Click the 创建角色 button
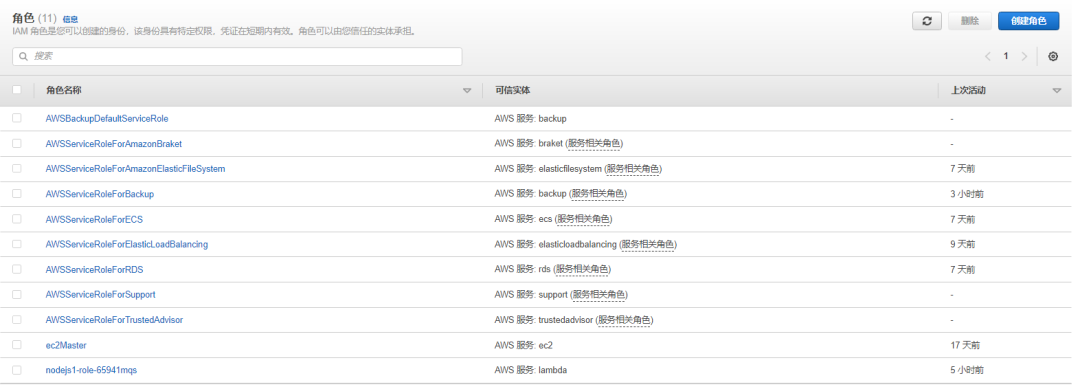The image size is (1080, 389). 1028,21
